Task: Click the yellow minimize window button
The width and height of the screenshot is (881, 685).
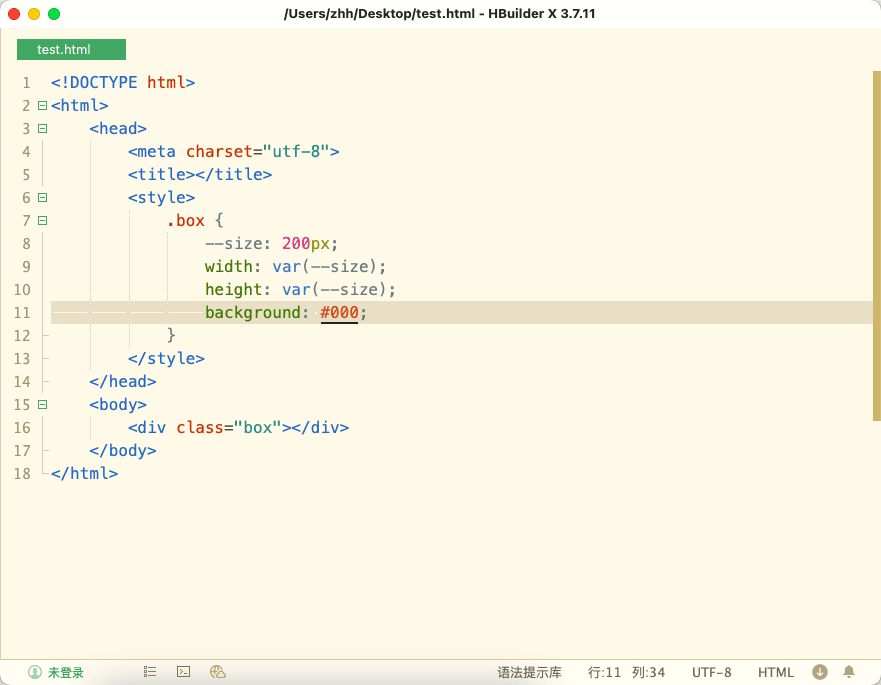Action: click(34, 14)
